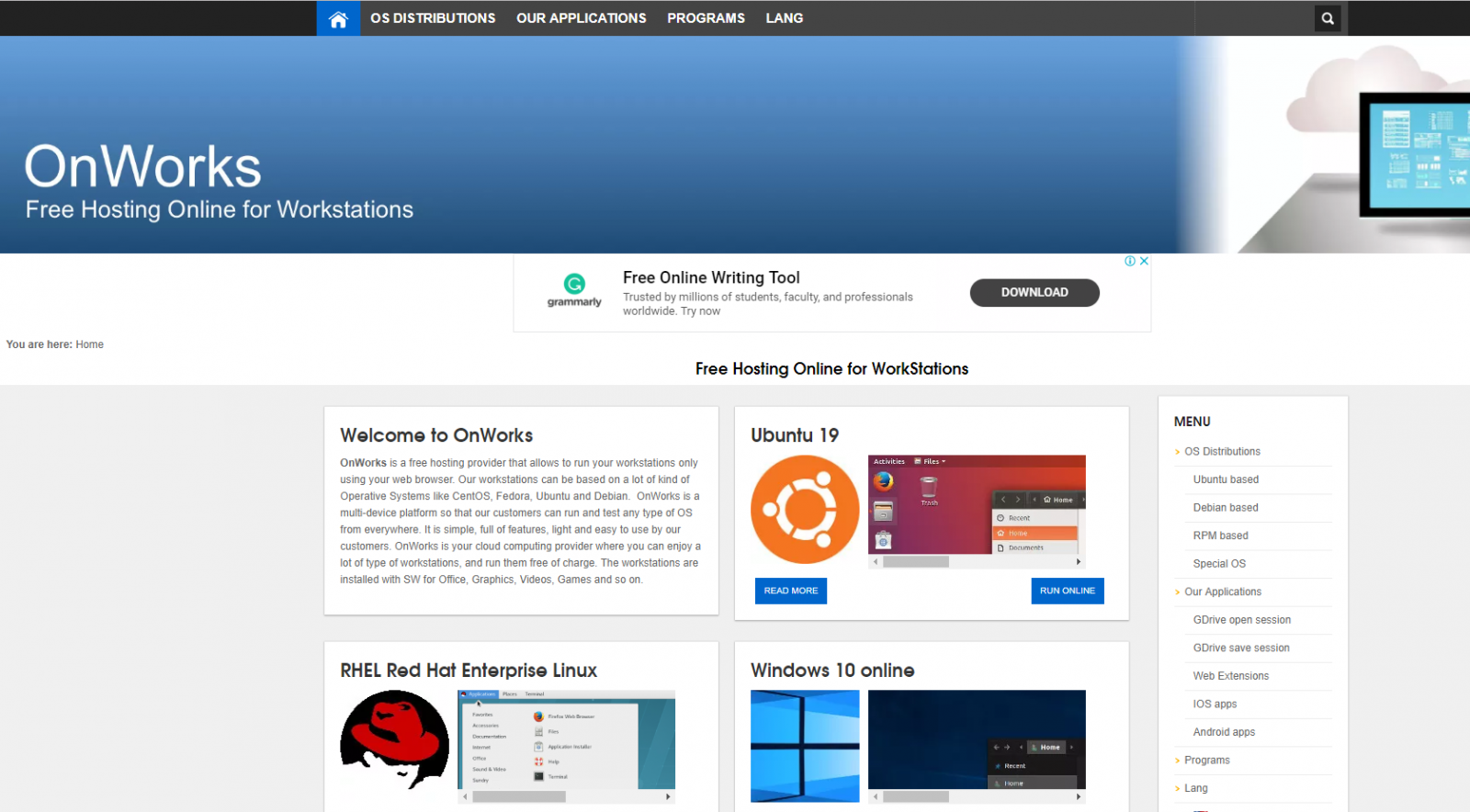Screen dimensions: 1470x812
Task: Expand OS Distributions in sidebar menu
Action: coord(1222,452)
